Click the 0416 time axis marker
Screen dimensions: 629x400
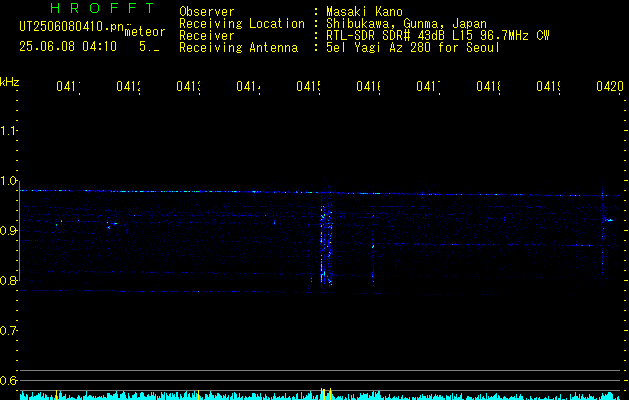point(368,87)
